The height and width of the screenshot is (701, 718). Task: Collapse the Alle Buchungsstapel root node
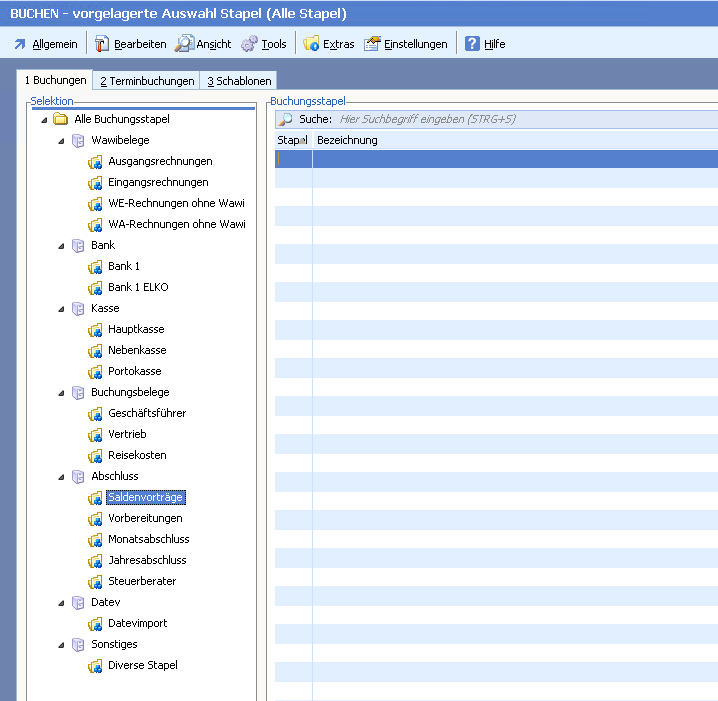coord(44,120)
